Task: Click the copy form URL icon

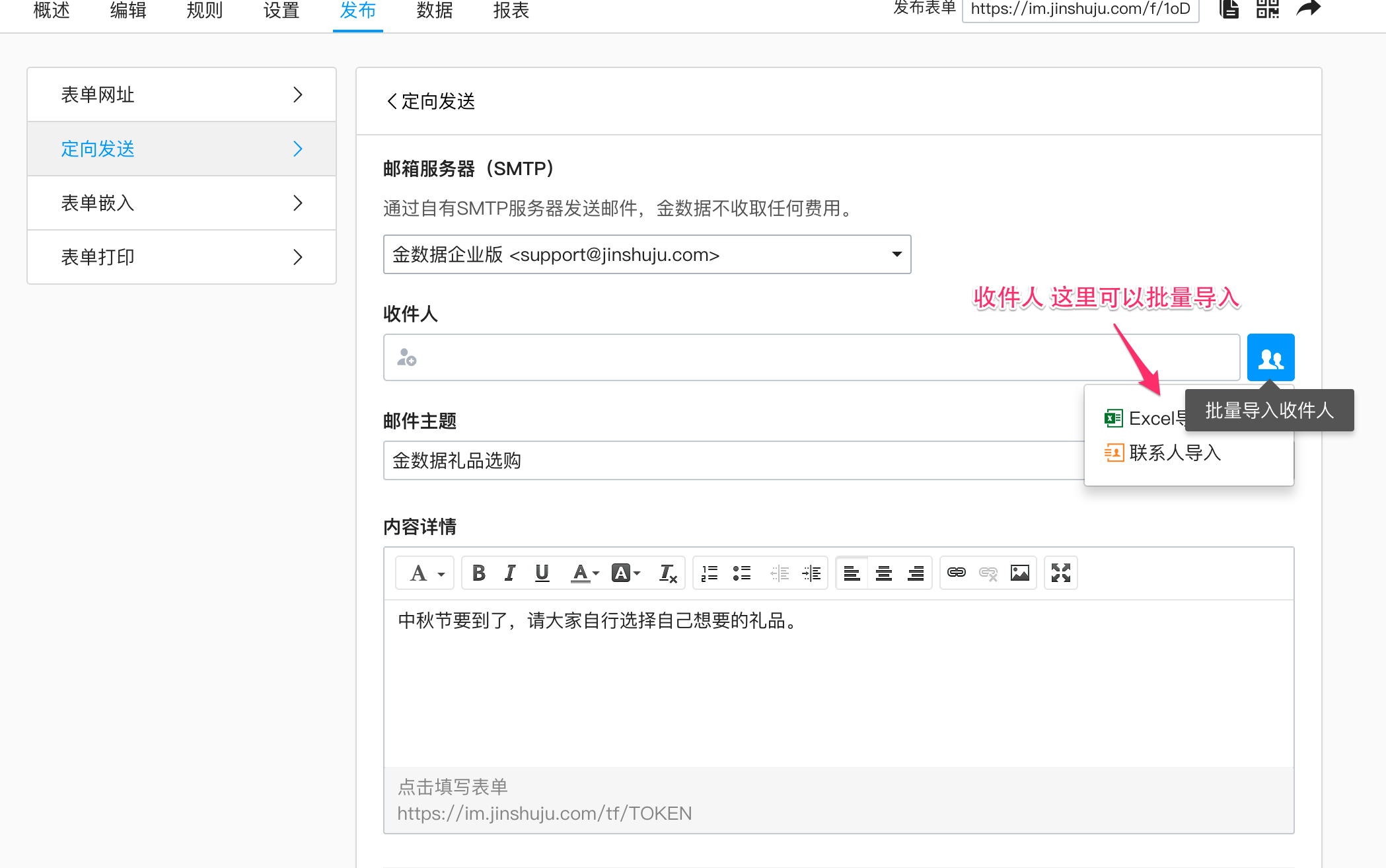Action: pos(1229,9)
